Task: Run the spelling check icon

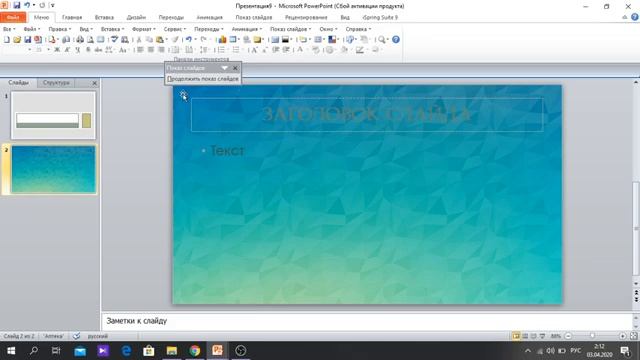Action: tap(115, 40)
